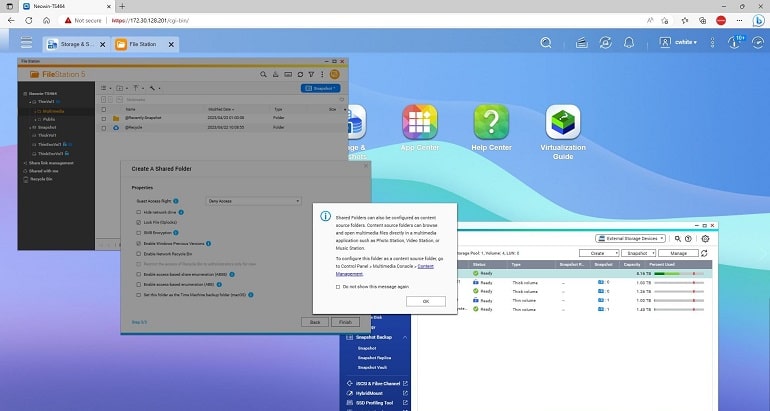Click the orange user avatar icon in File Station
770x411 pixels.
(x=334, y=74)
